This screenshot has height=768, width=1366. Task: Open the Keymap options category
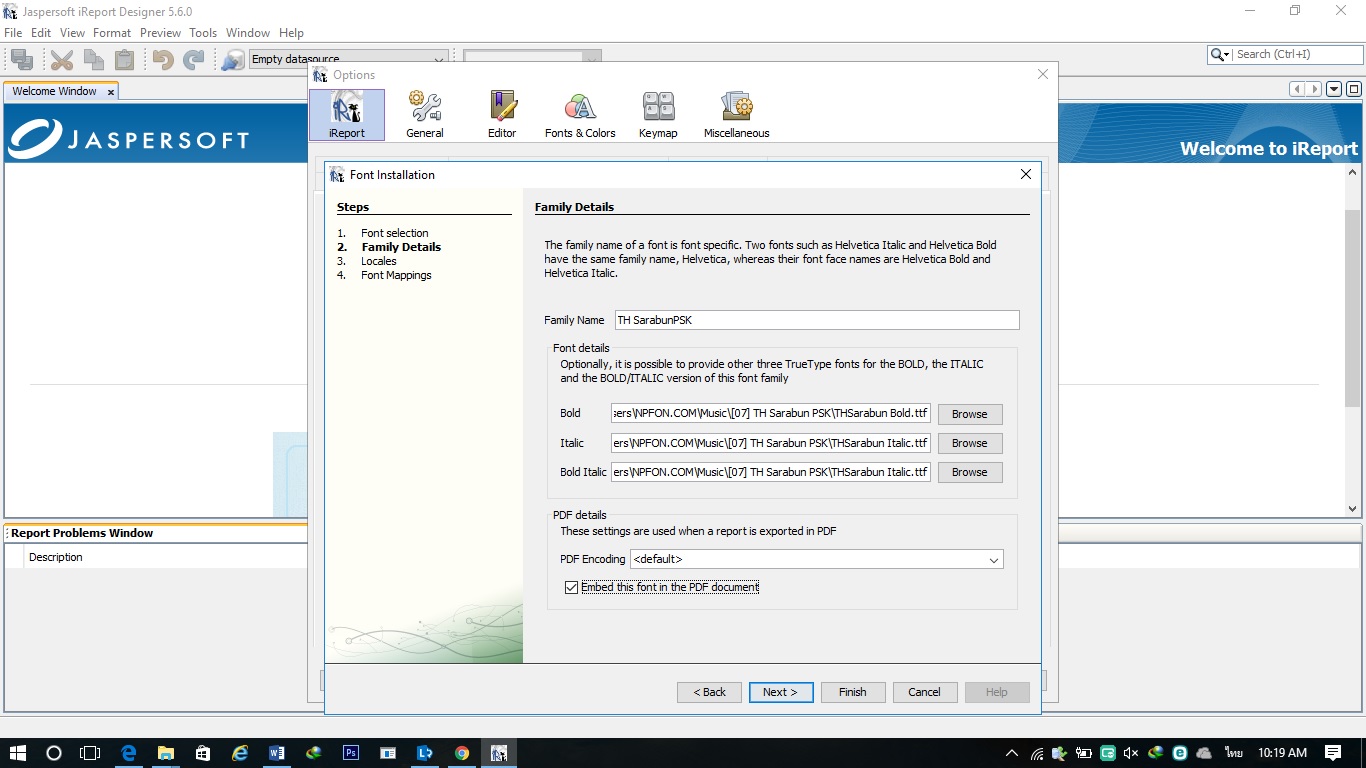tap(658, 115)
